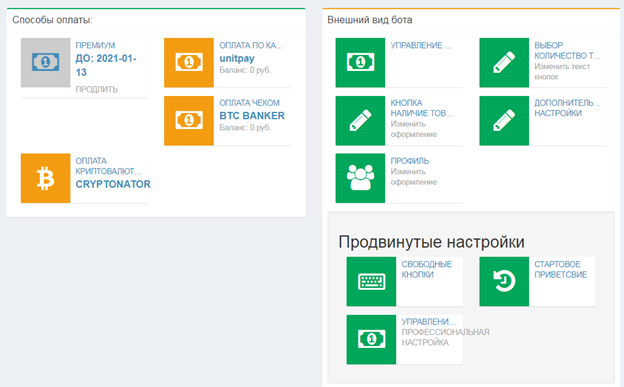
Task: Click the history clock icon for СТАРТОВОЕ ПРИВЕТСВИЕ
Action: click(504, 281)
